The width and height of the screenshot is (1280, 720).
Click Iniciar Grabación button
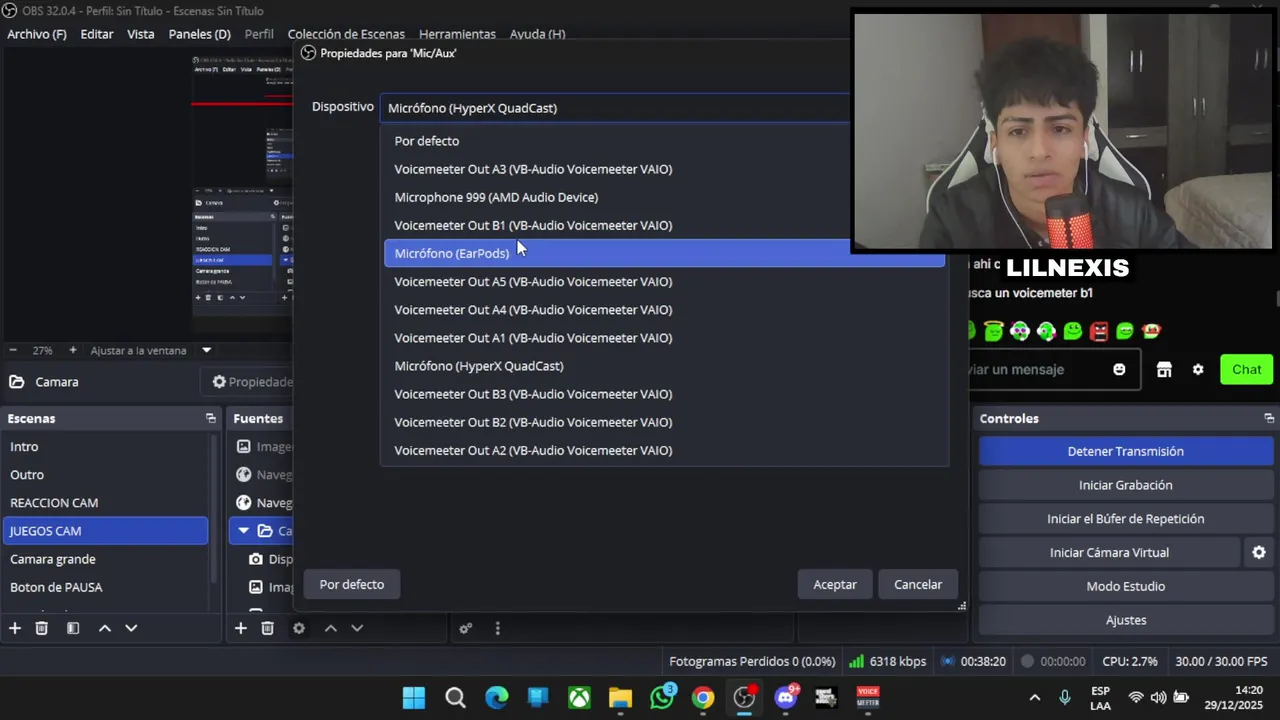(x=1126, y=485)
